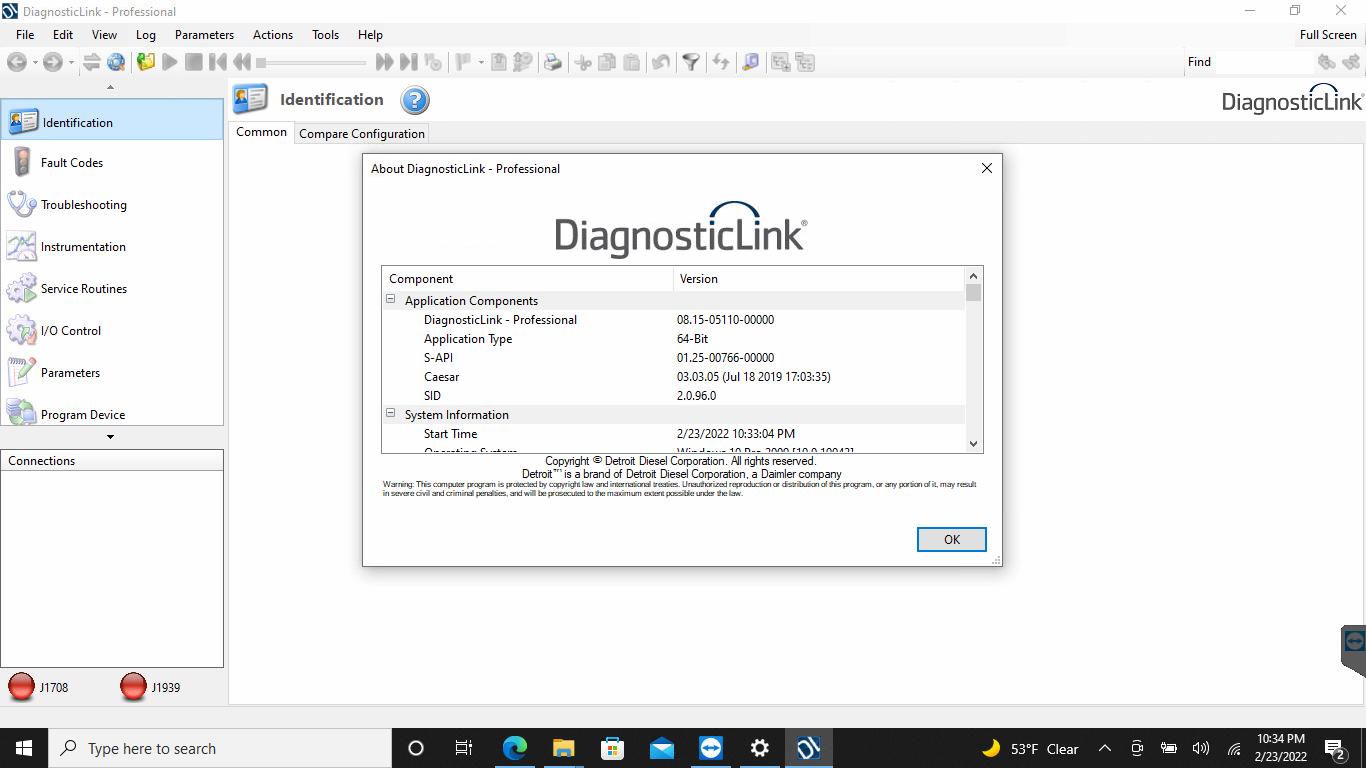Viewport: 1366px width, 768px height.
Task: Click the About list scrollbar down arrow
Action: (974, 443)
